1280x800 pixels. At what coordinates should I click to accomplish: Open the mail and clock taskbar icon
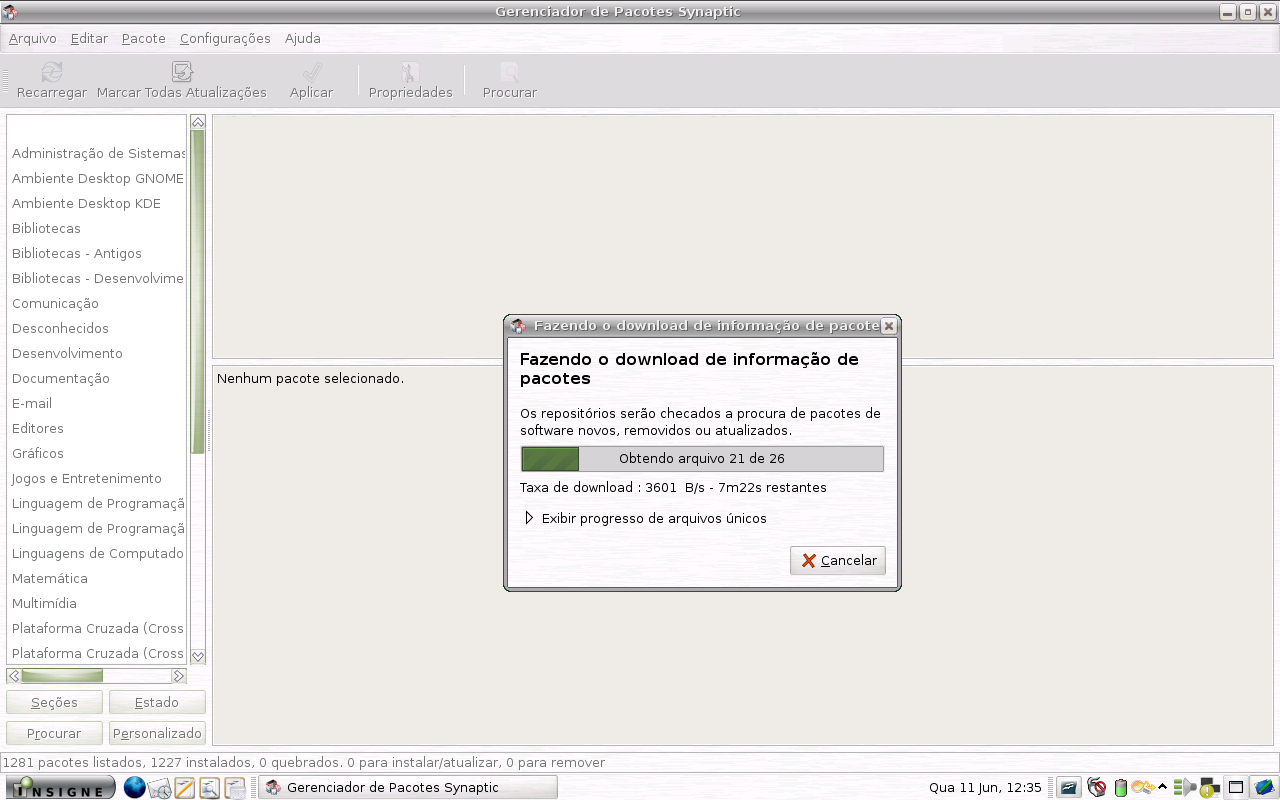click(x=159, y=788)
